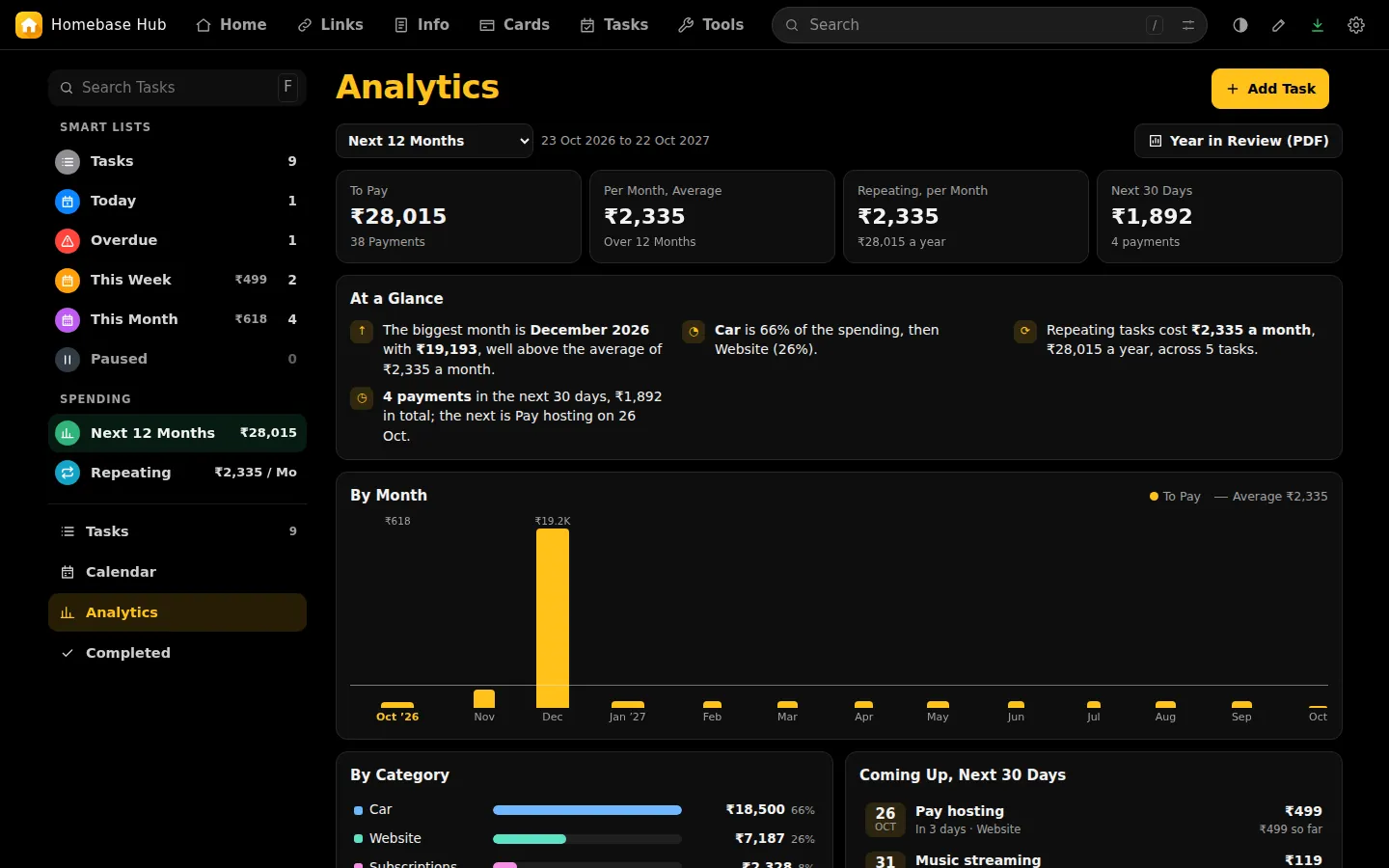Click the Completed checkmark icon
The image size is (1389, 868).
pyautogui.click(x=68, y=654)
